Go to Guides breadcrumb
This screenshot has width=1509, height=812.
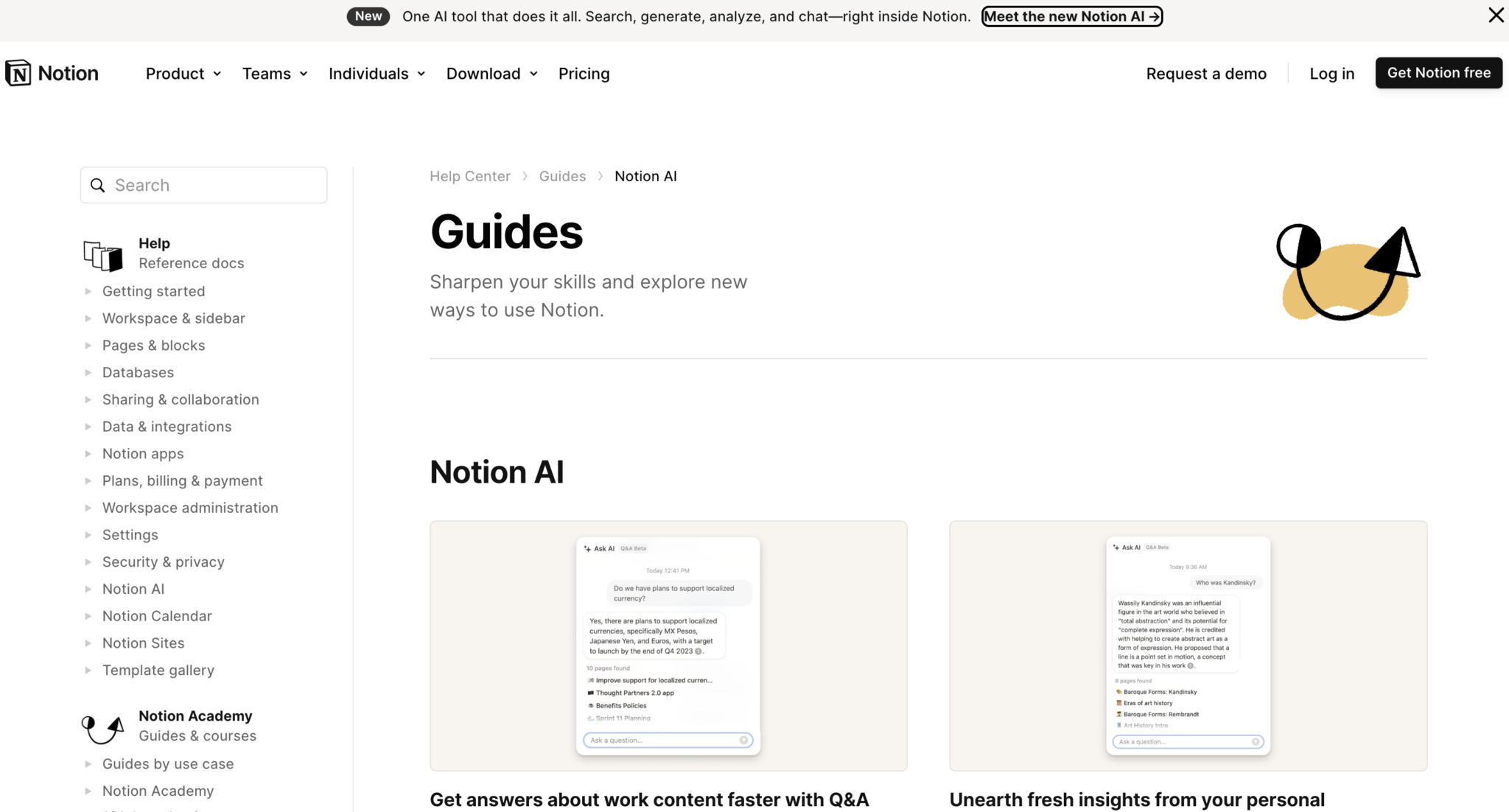[562, 176]
